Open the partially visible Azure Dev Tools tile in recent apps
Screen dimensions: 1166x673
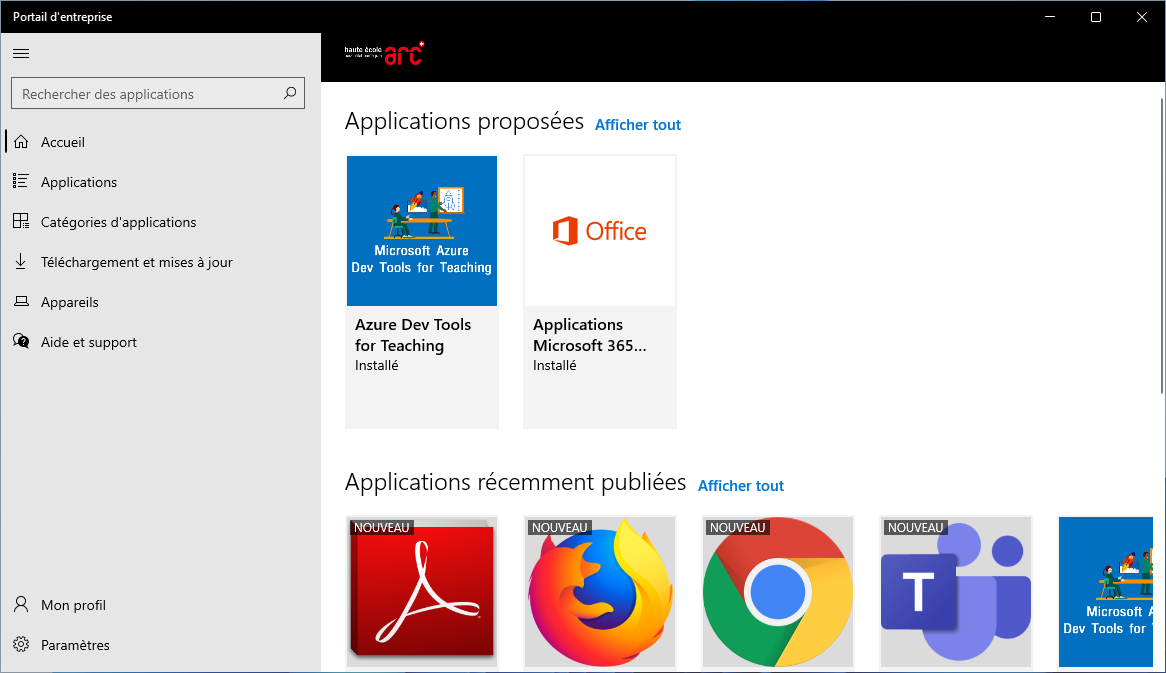(x=1106, y=592)
